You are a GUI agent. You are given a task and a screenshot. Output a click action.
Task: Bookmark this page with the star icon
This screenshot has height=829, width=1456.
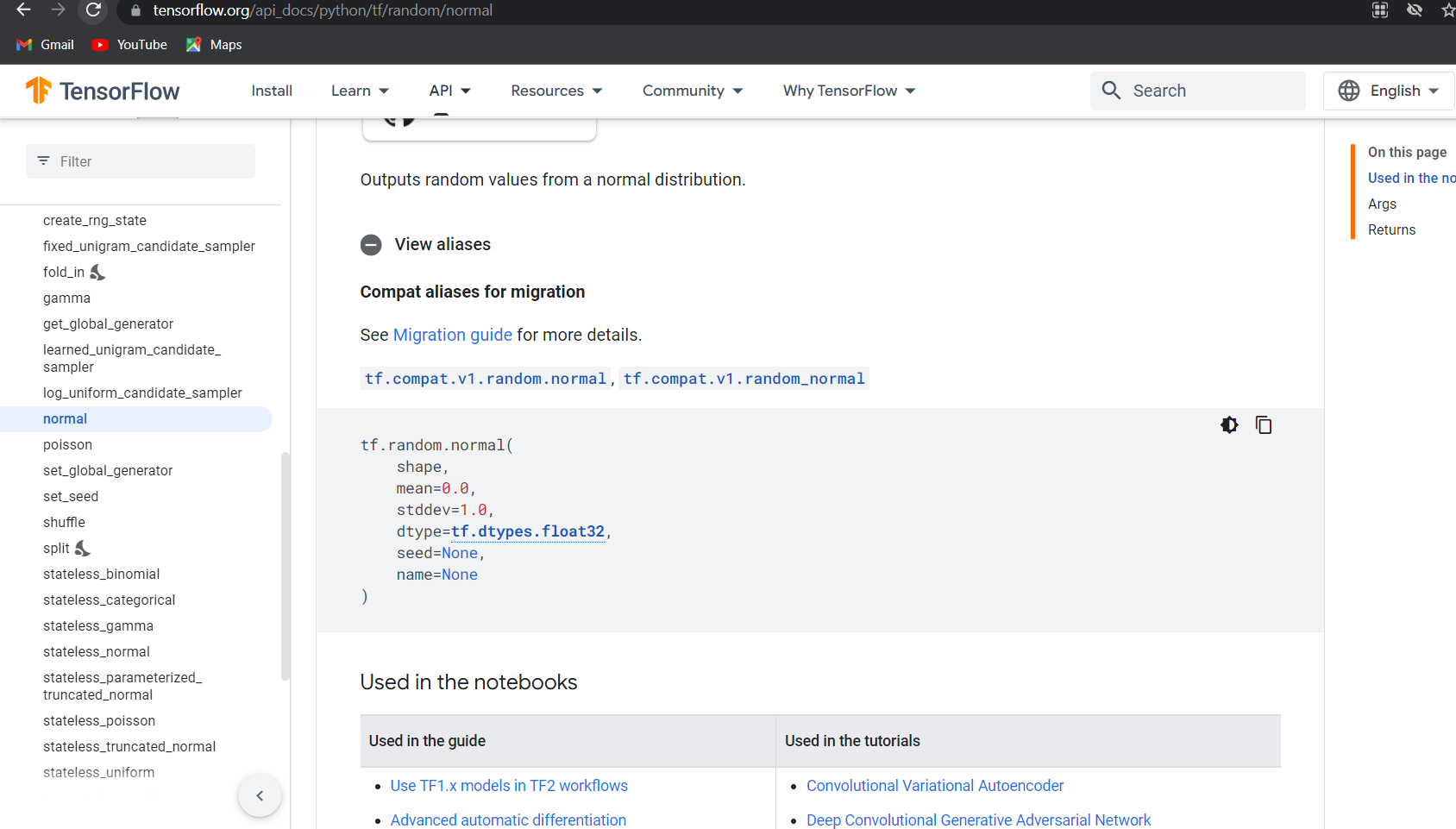click(1448, 10)
